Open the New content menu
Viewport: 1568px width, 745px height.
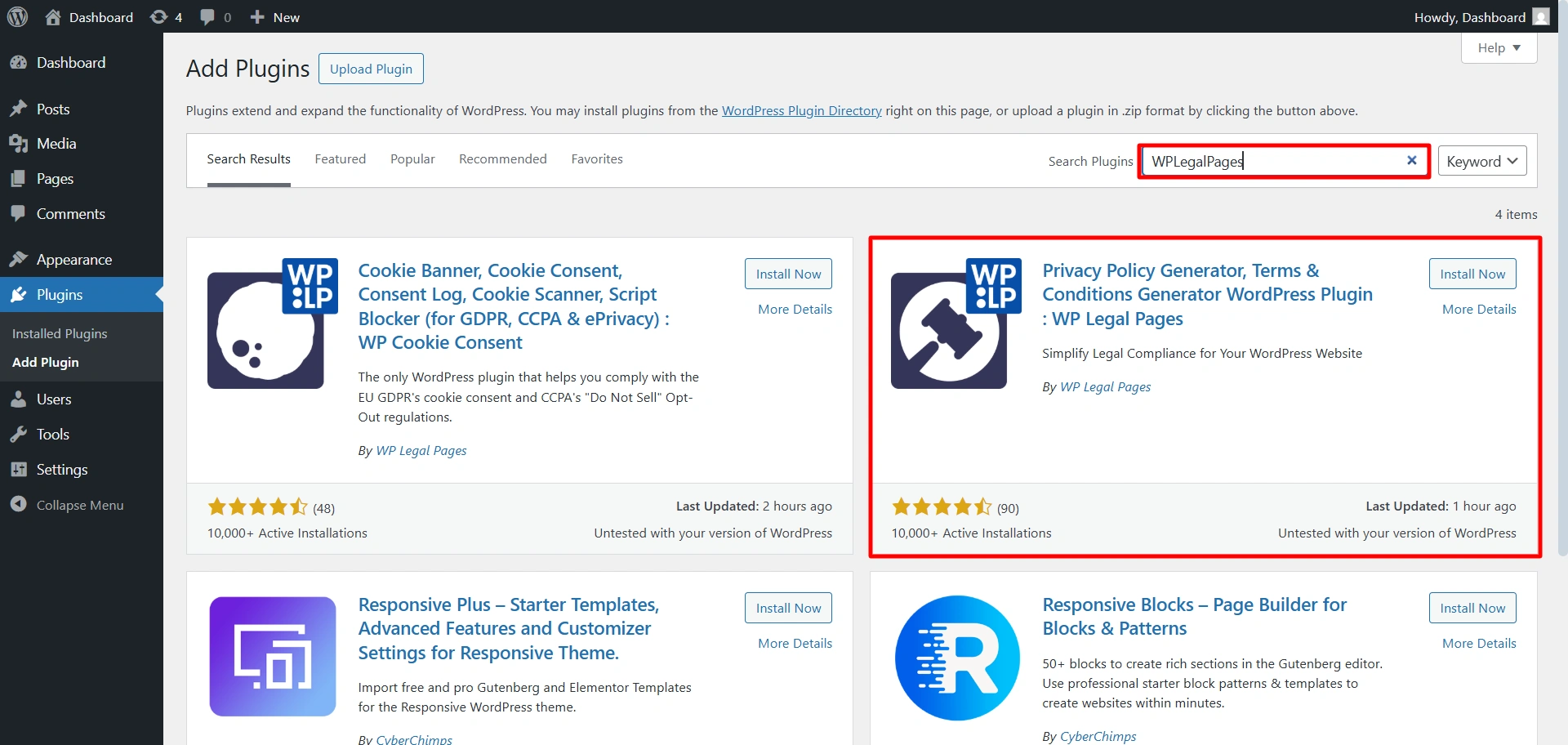[x=275, y=17]
